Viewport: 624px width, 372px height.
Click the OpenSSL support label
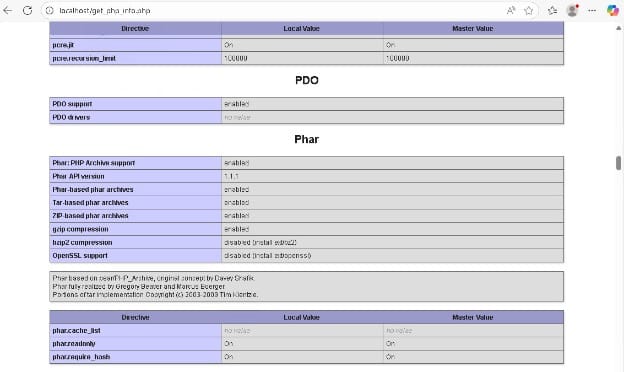click(80, 256)
